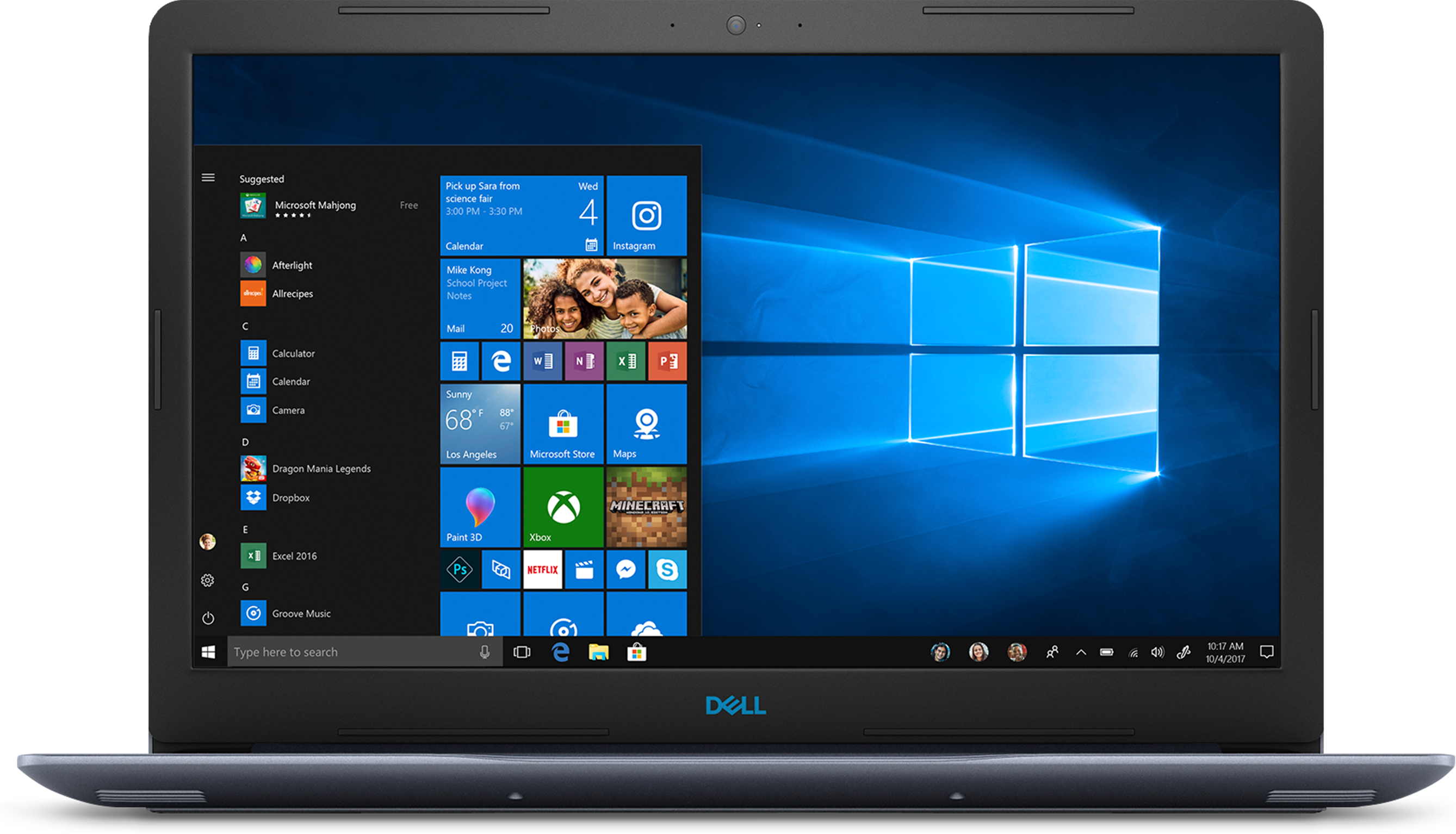Screen dimensions: 1456x834
Task: Open Dropbox in the app list
Action: coord(275,498)
